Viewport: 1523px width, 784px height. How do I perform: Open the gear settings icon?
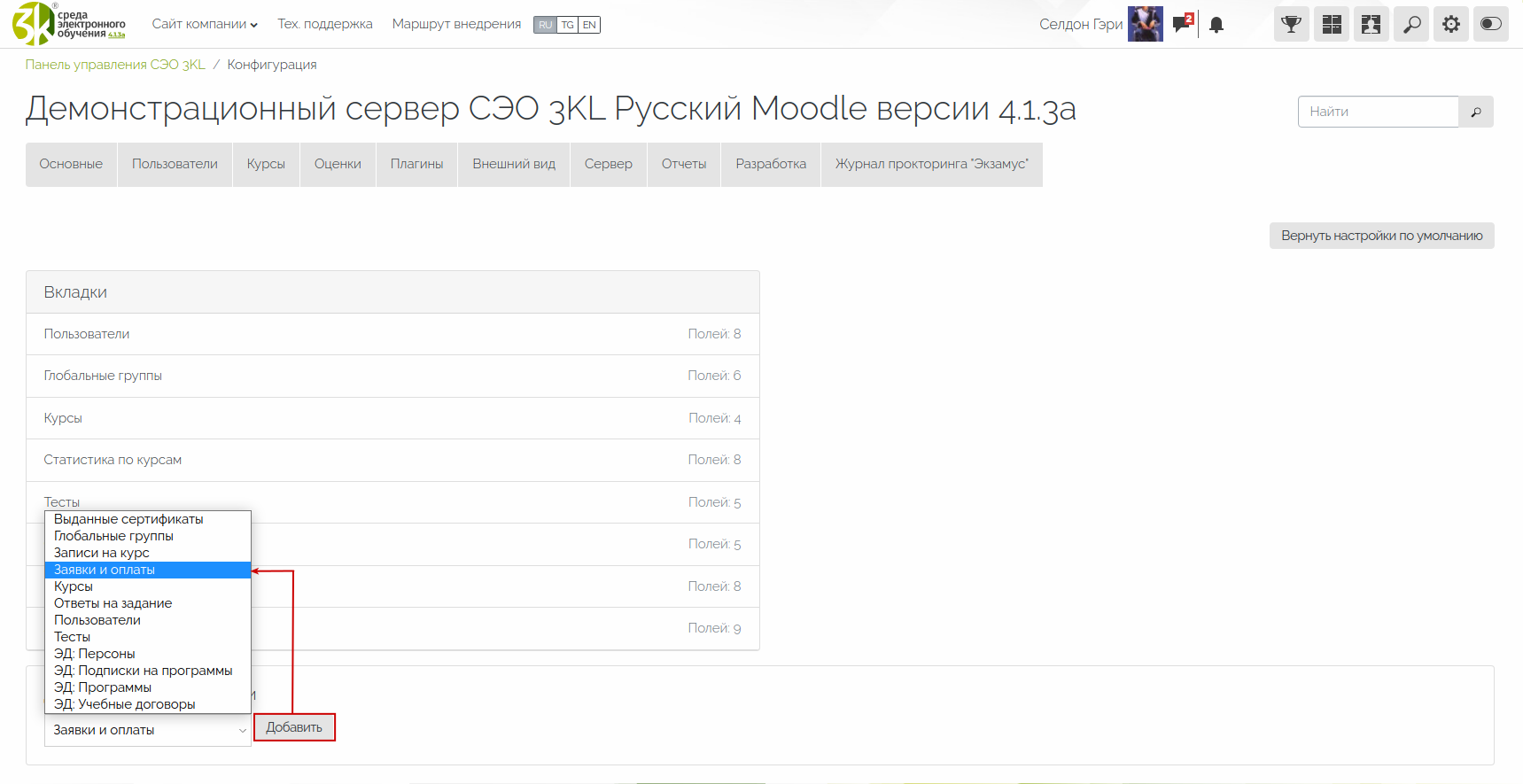pyautogui.click(x=1451, y=25)
